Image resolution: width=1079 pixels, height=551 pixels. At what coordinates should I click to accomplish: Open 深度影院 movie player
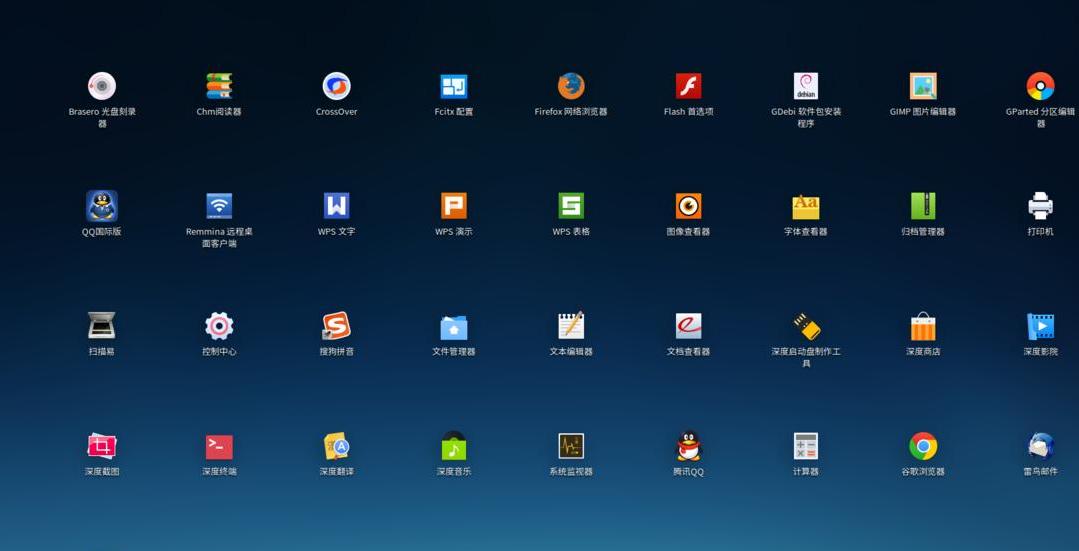pos(1040,326)
